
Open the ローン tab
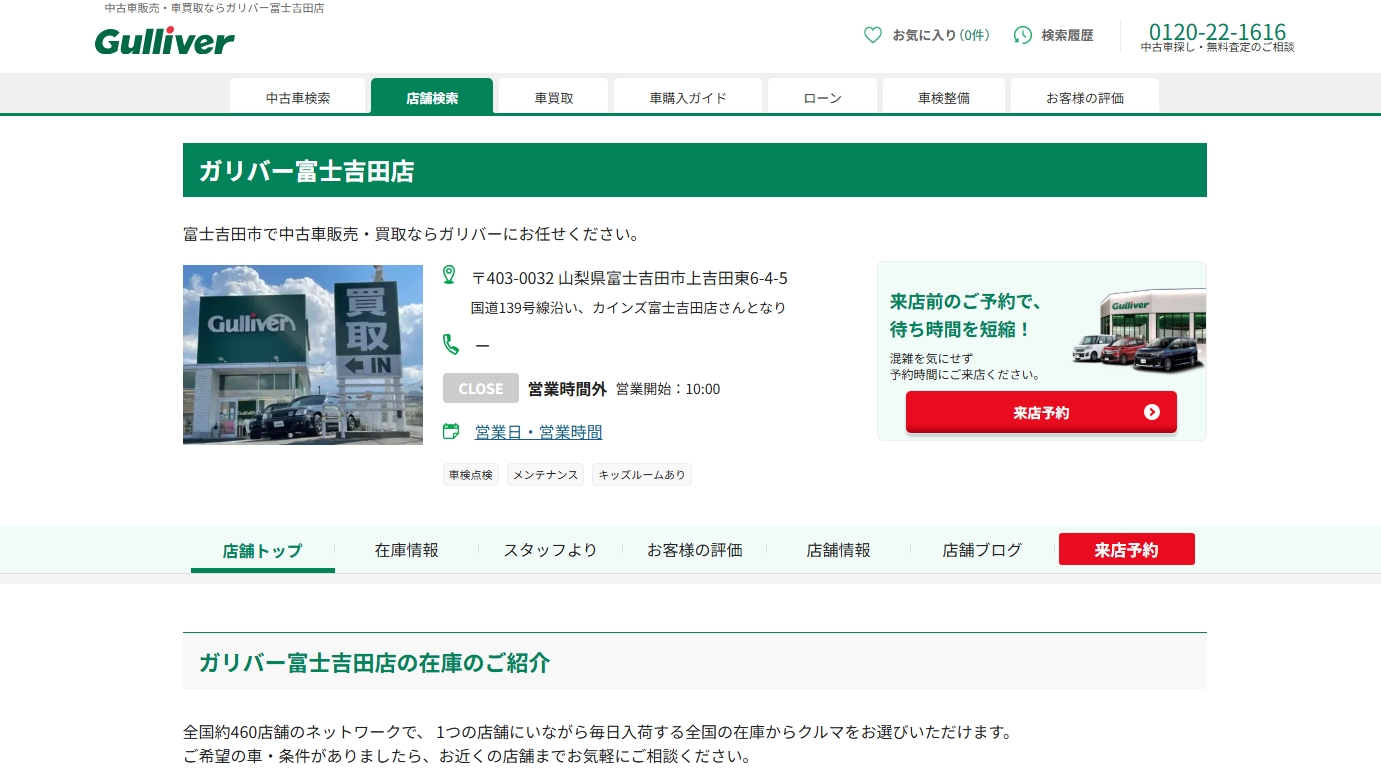tap(822, 98)
